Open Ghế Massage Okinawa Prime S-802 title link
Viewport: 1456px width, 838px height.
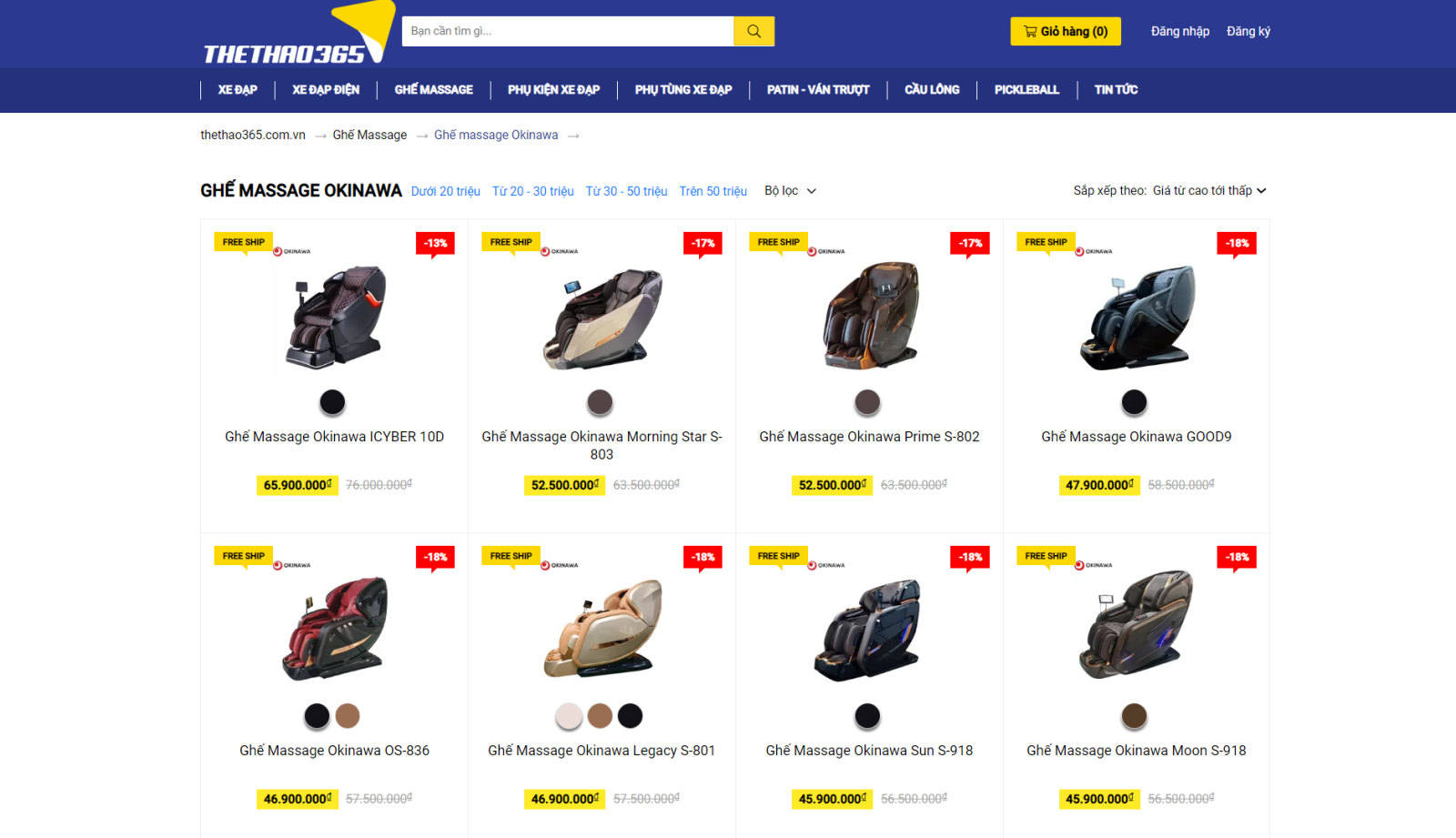click(x=869, y=437)
